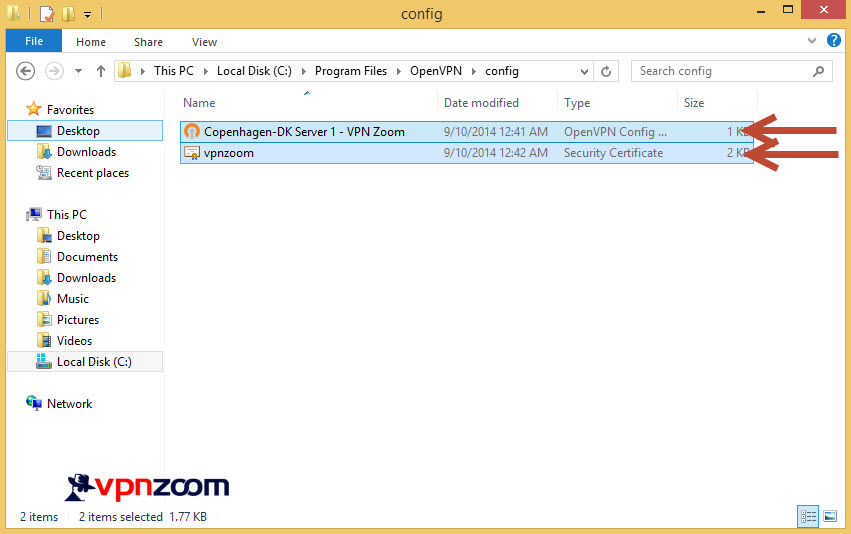Click the 9/10/2014 12:42 AM date cell

[x=496, y=153]
